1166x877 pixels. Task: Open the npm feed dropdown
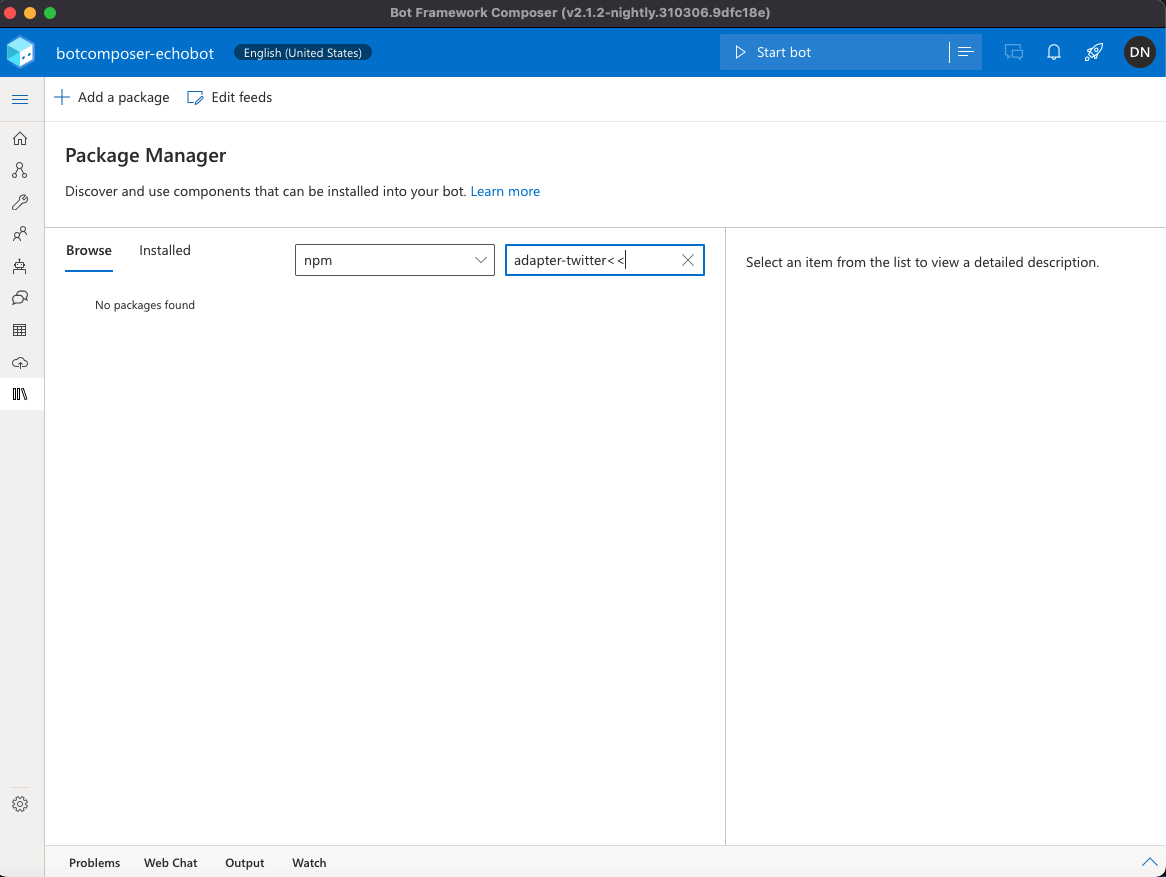(395, 260)
